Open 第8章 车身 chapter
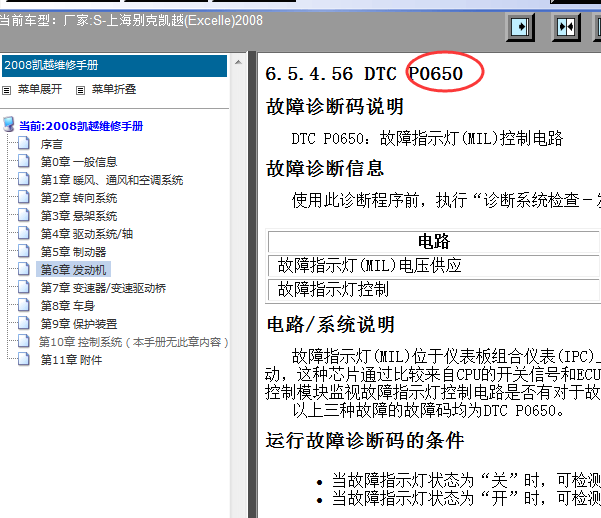Screen dimensions: 601x518 [68, 306]
